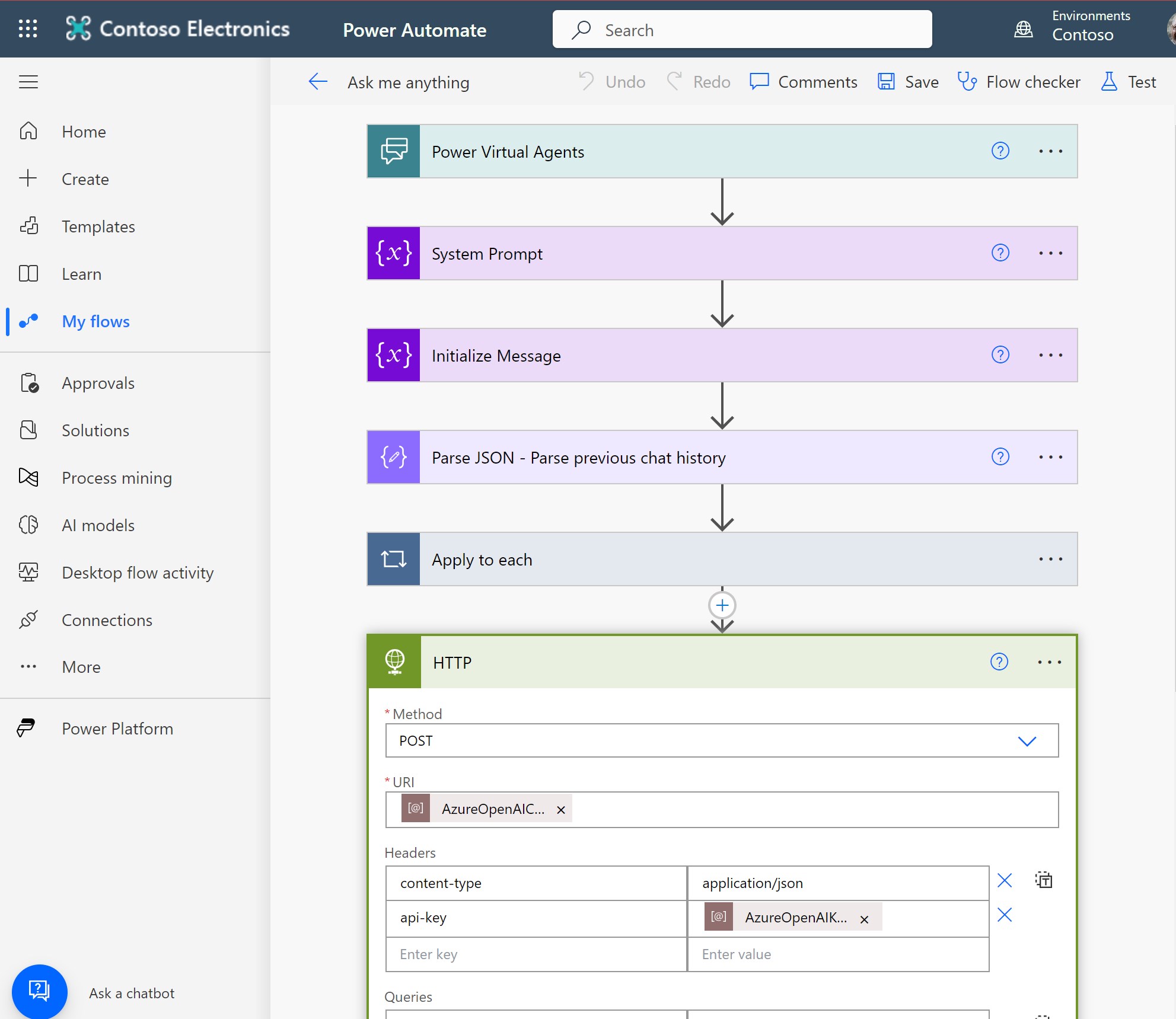The image size is (1176, 1019).
Task: Click the plus insert step button
Action: coord(722,605)
